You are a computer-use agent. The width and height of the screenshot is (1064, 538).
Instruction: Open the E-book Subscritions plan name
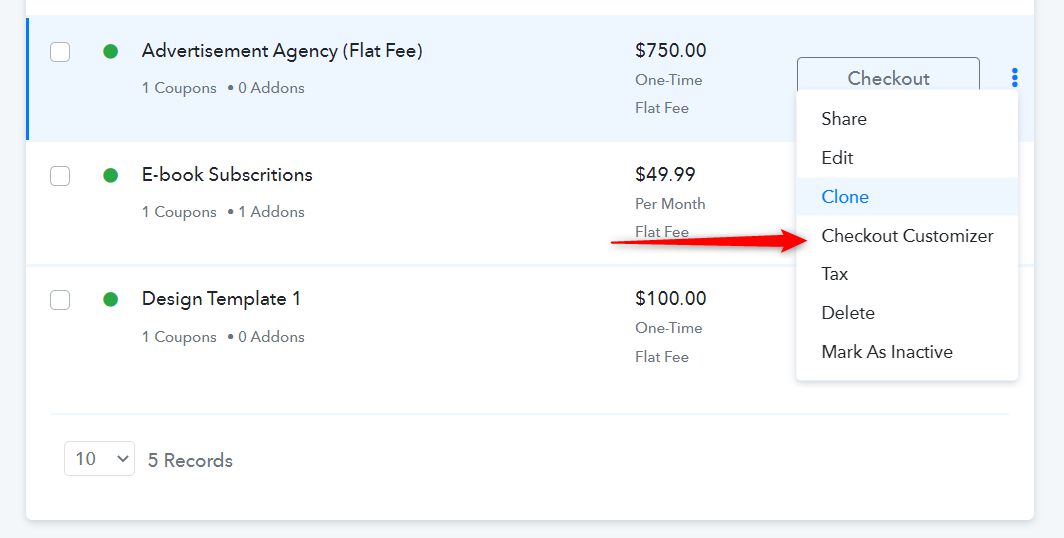click(227, 174)
